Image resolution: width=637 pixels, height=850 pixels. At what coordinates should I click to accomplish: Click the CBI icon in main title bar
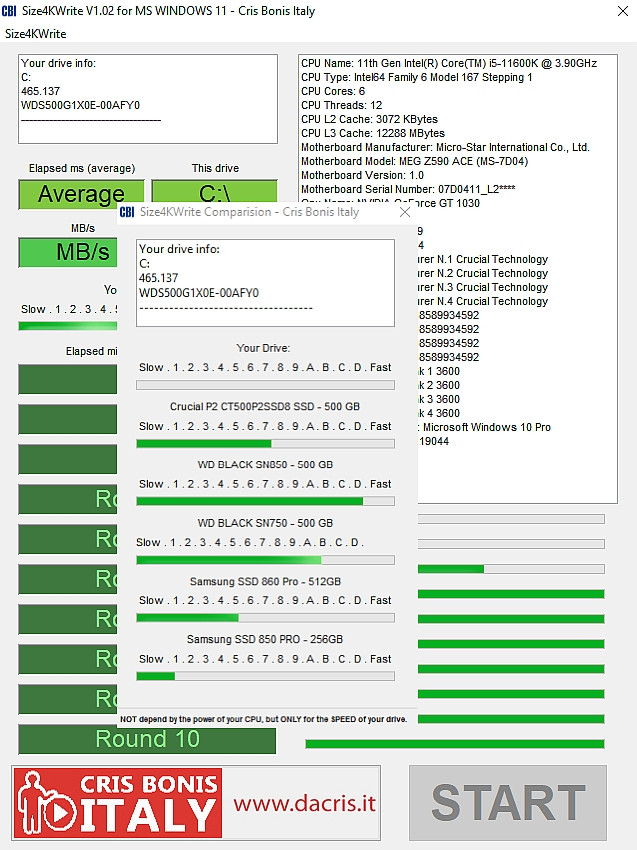(9, 11)
